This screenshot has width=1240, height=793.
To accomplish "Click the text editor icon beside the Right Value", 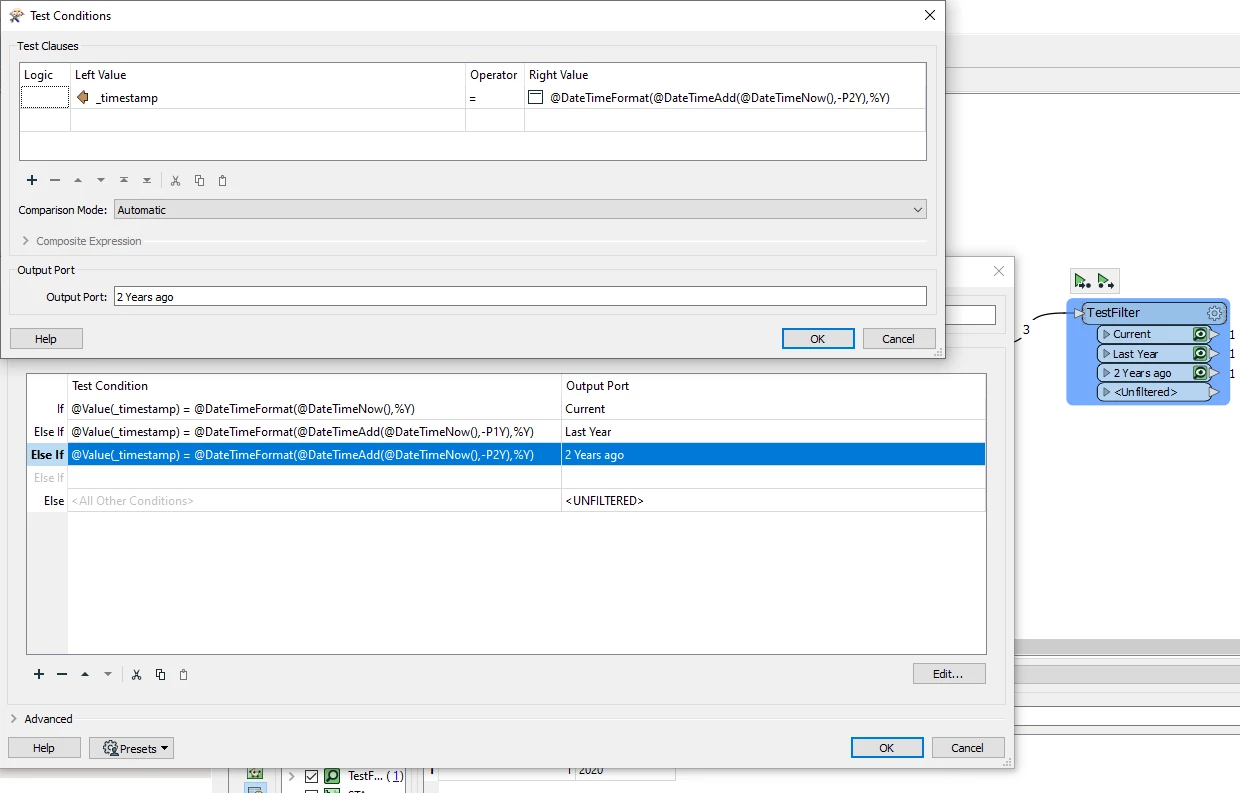I will (536, 96).
